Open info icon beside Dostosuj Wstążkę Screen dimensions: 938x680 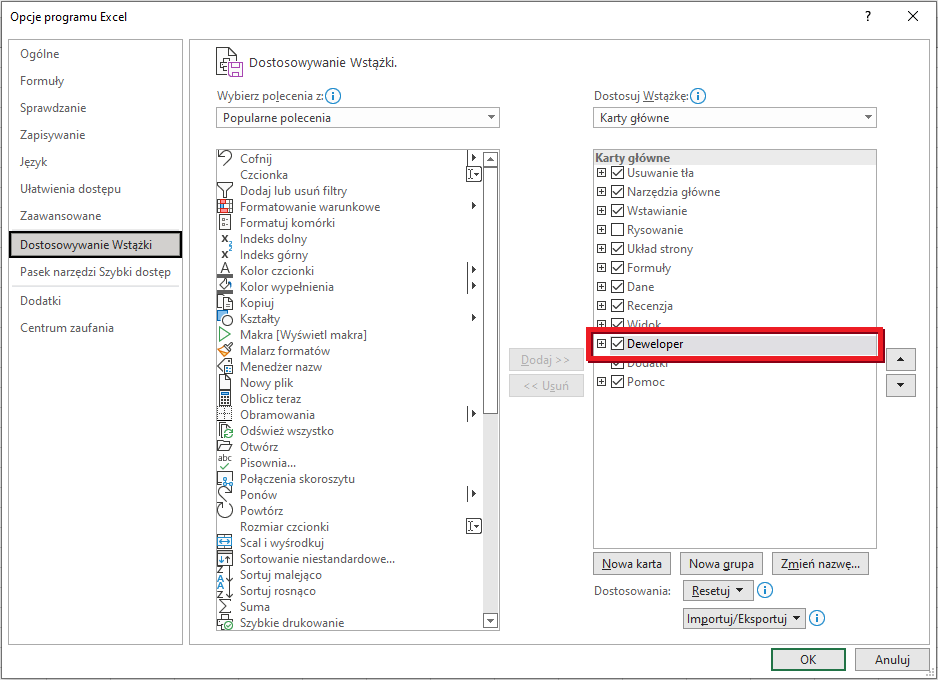click(x=698, y=96)
